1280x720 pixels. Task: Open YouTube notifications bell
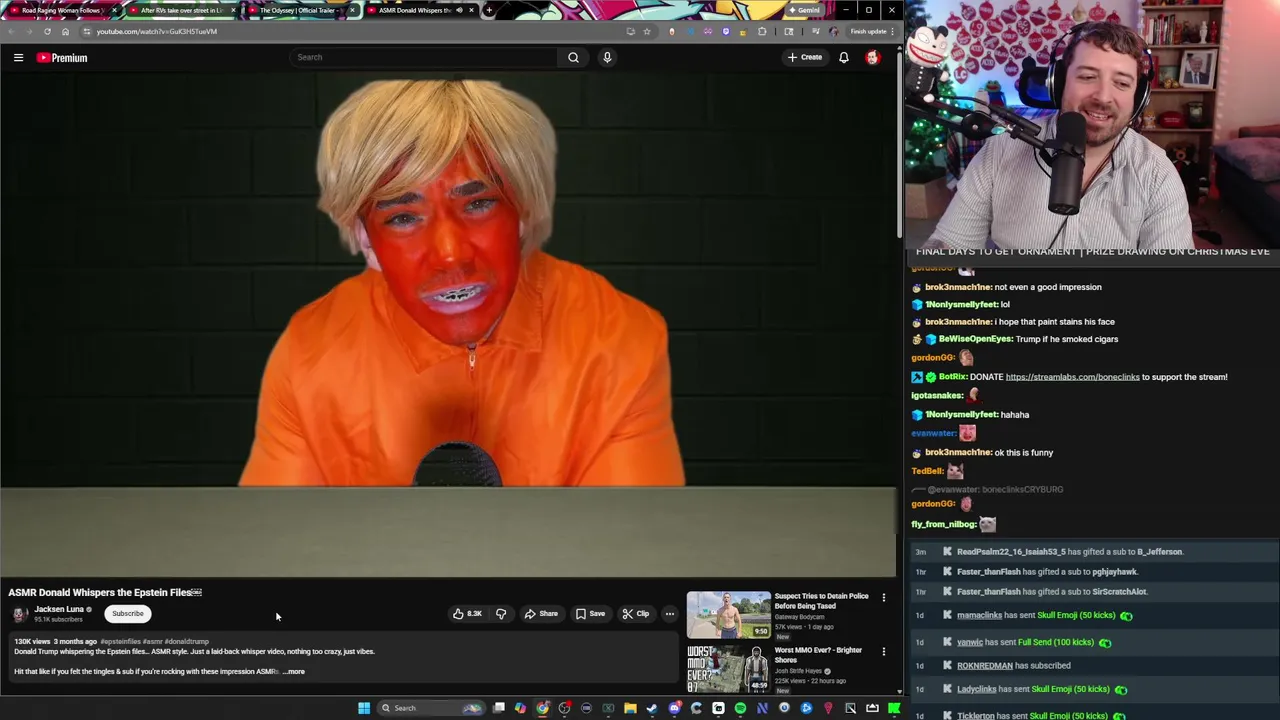click(844, 57)
